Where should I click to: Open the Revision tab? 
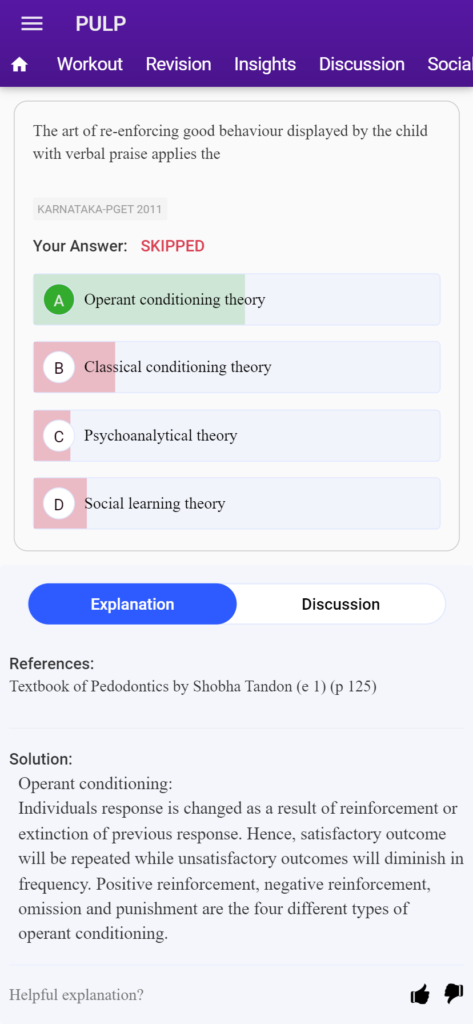click(x=178, y=64)
